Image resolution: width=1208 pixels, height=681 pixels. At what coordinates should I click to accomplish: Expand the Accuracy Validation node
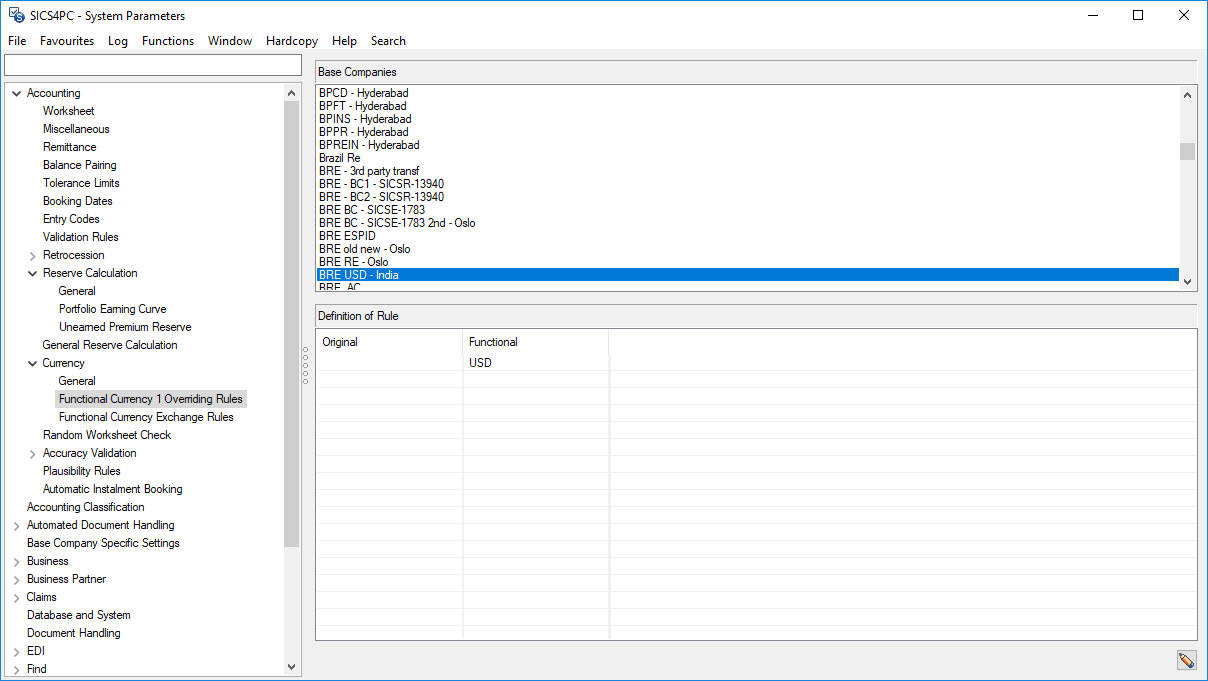click(32, 453)
